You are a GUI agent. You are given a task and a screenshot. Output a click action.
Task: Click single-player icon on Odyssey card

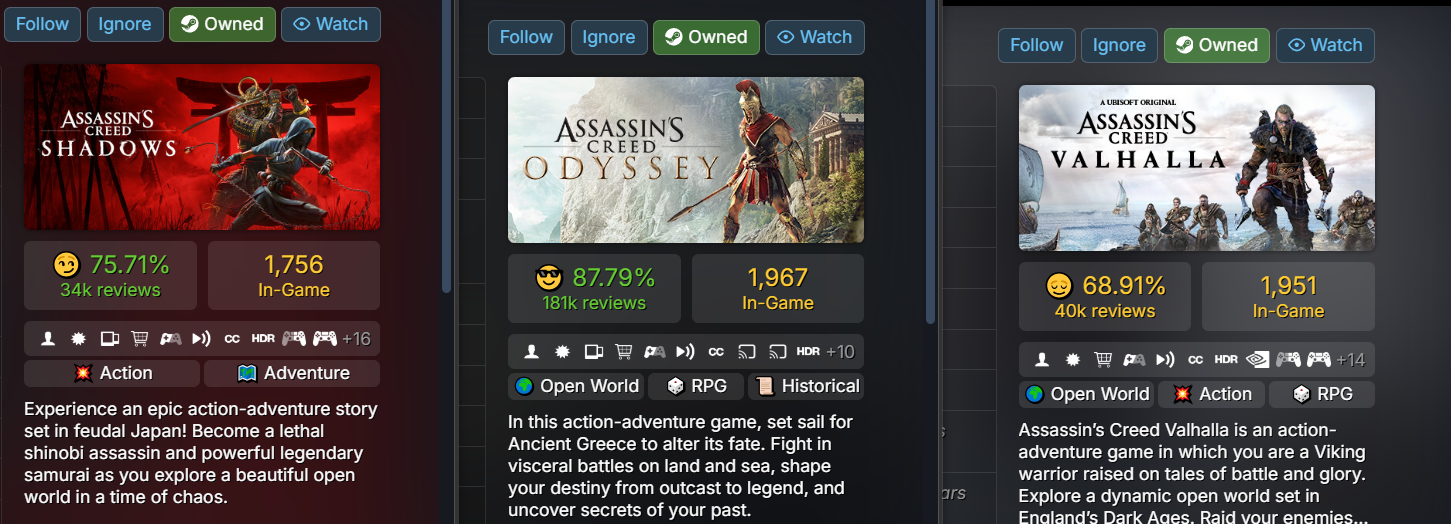pyautogui.click(x=531, y=352)
